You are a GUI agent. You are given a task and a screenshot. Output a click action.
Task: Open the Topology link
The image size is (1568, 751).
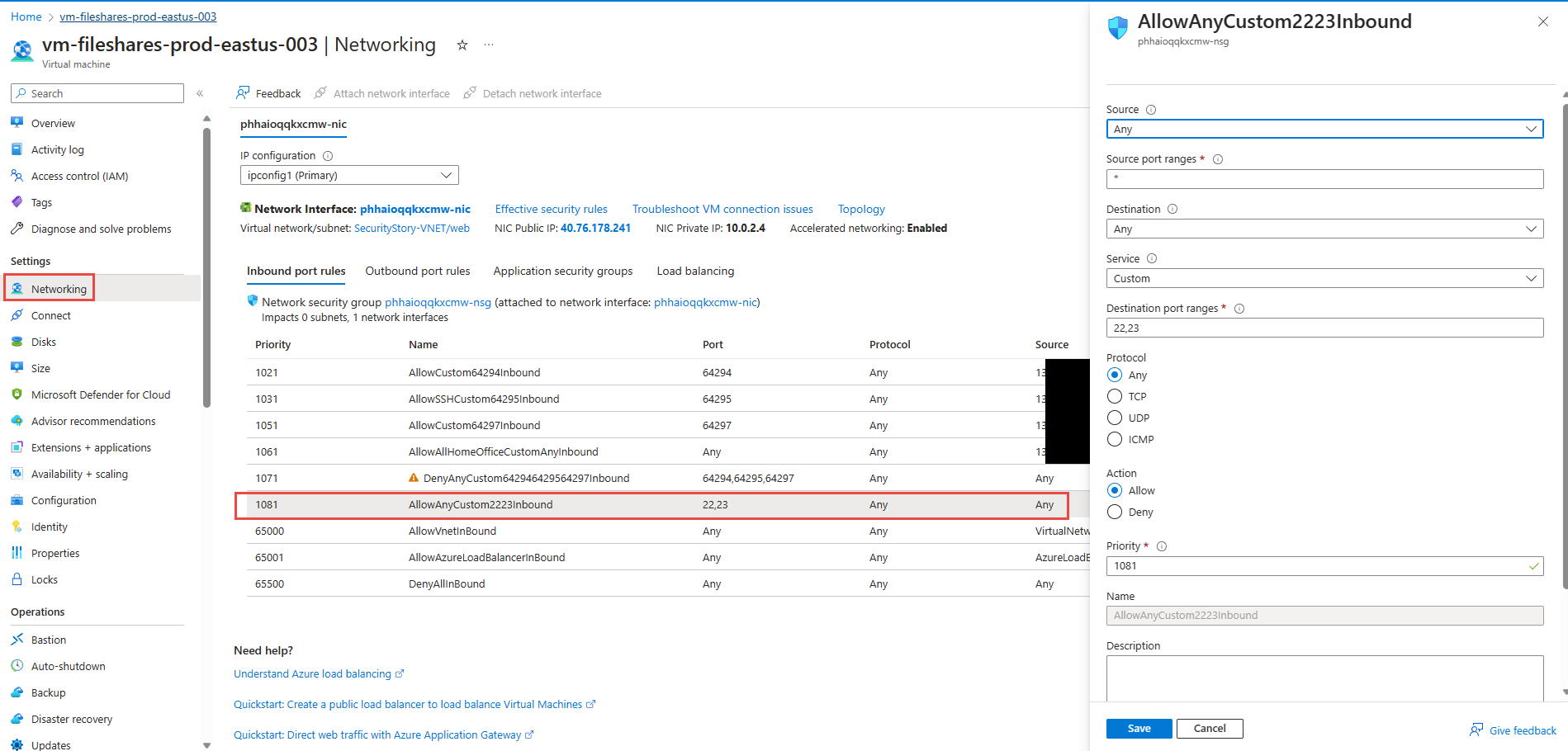(x=861, y=210)
